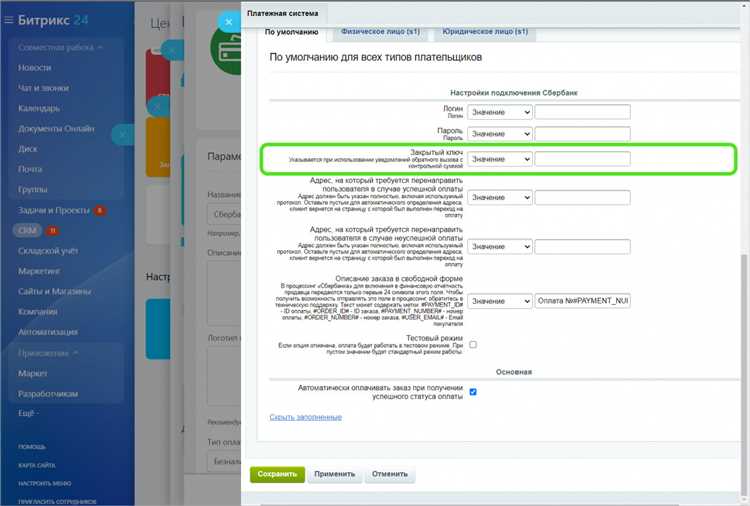Open Документы Онлайн in sidebar

pyautogui.click(x=56, y=129)
